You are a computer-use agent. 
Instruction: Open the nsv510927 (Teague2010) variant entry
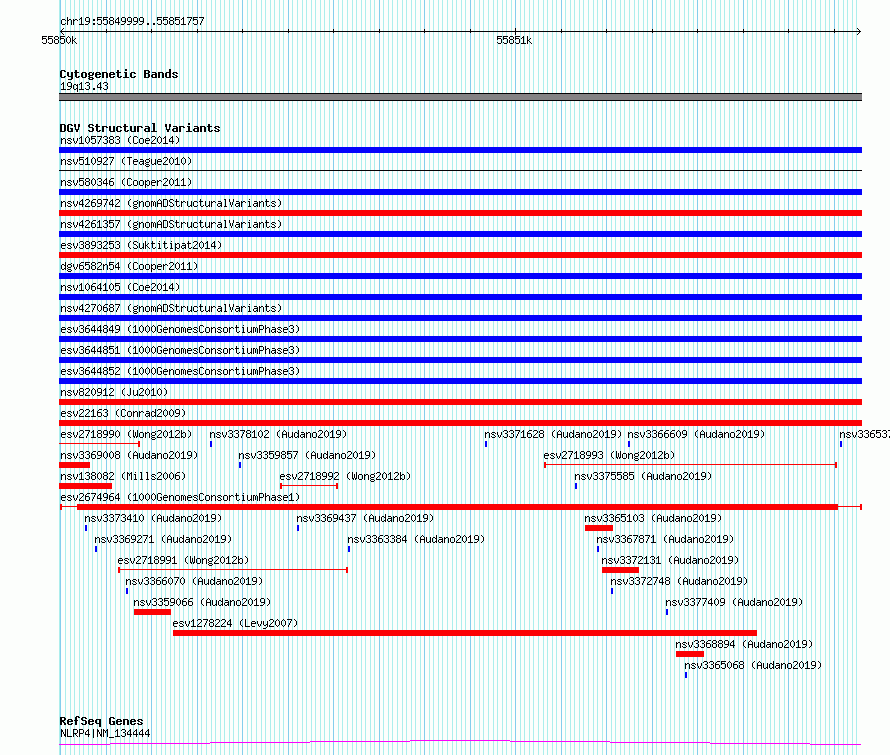126,161
